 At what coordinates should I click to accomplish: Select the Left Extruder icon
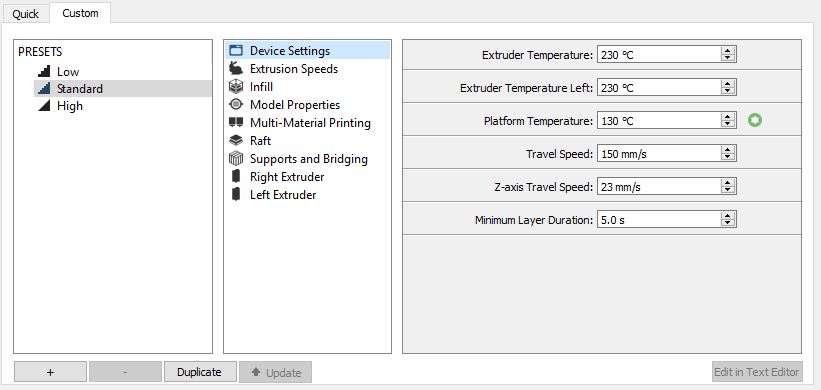tap(236, 194)
